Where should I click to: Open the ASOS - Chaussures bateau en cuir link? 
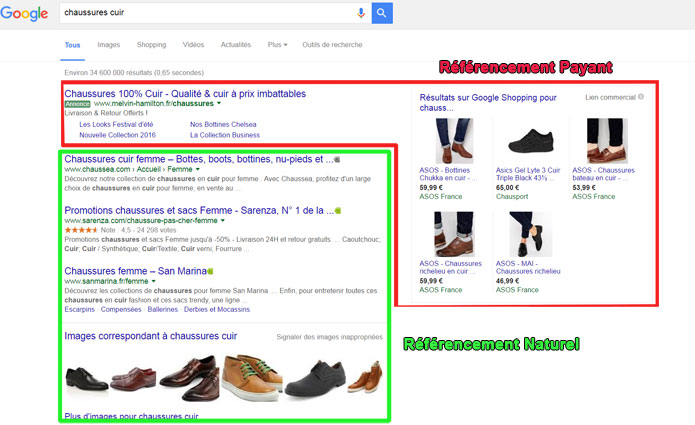tap(603, 174)
